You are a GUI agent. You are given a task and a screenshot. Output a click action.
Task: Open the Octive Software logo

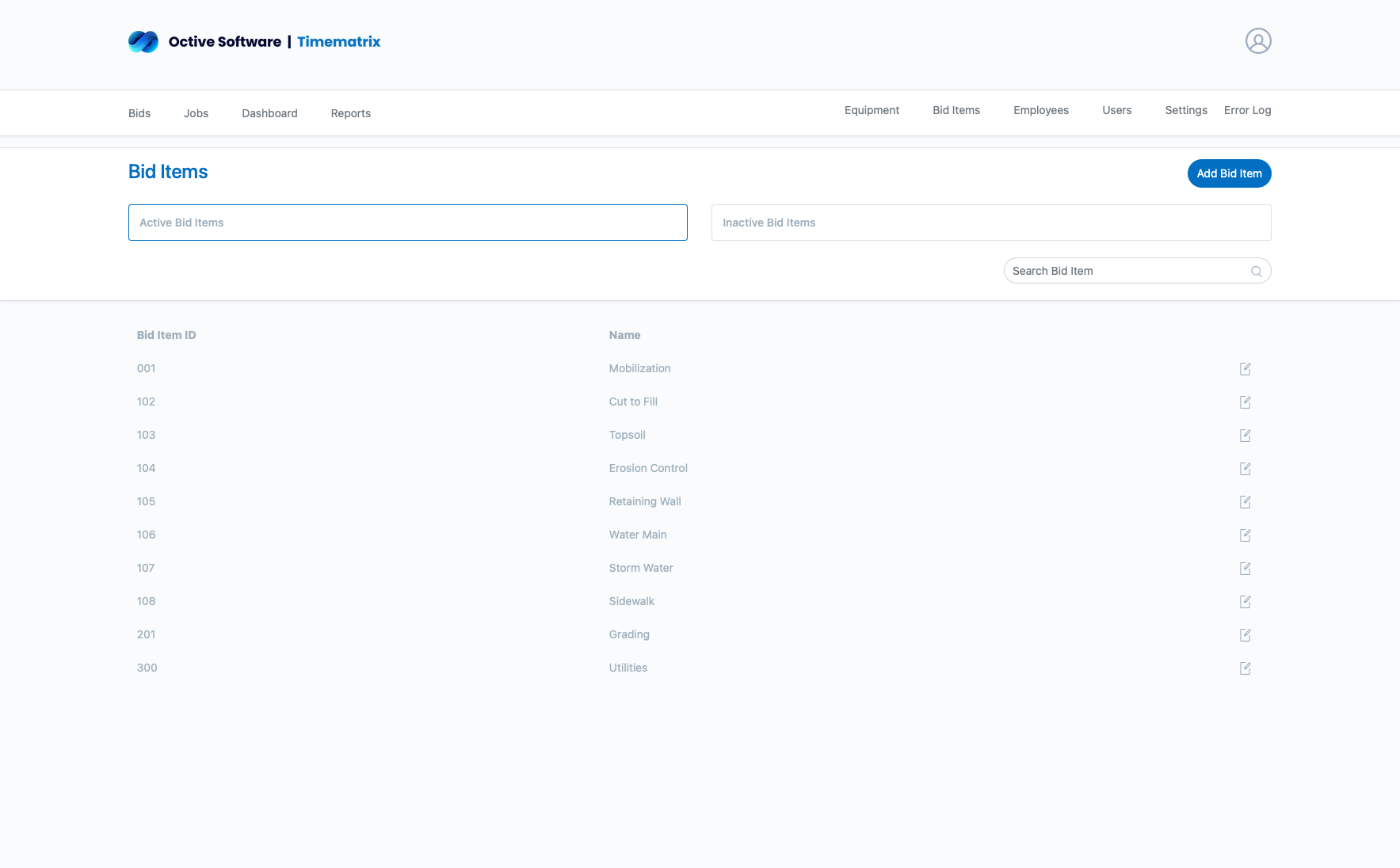coord(143,42)
